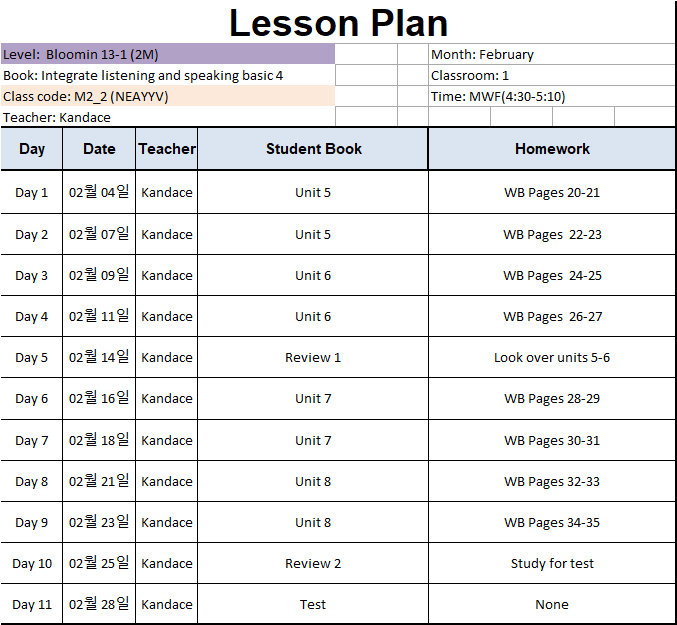Select the WB Pages 24-25 homework cell
Screen dimensions: 677x625
(552, 275)
